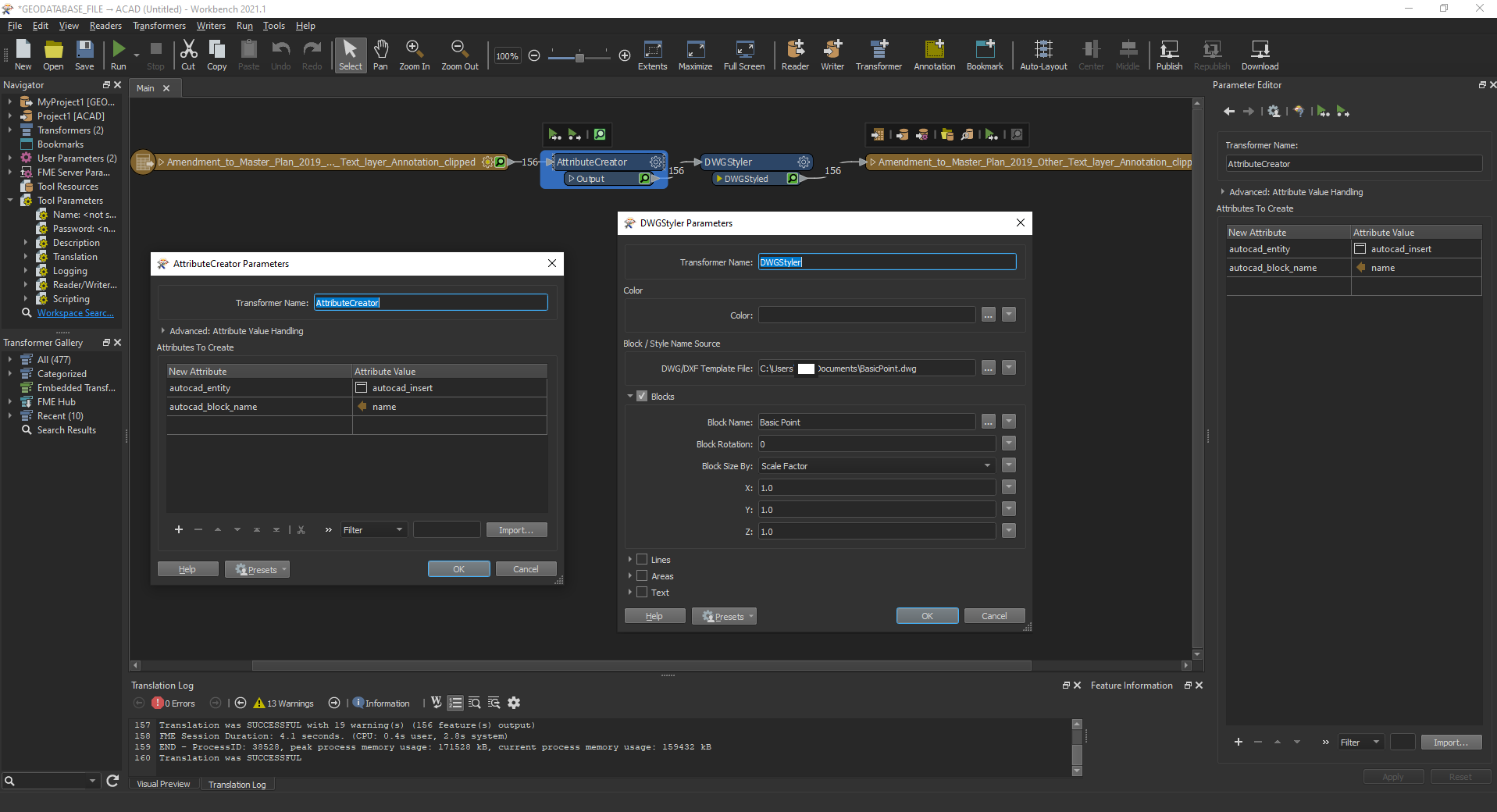
Task: Click the Run workspace icon
Action: pyautogui.click(x=118, y=51)
